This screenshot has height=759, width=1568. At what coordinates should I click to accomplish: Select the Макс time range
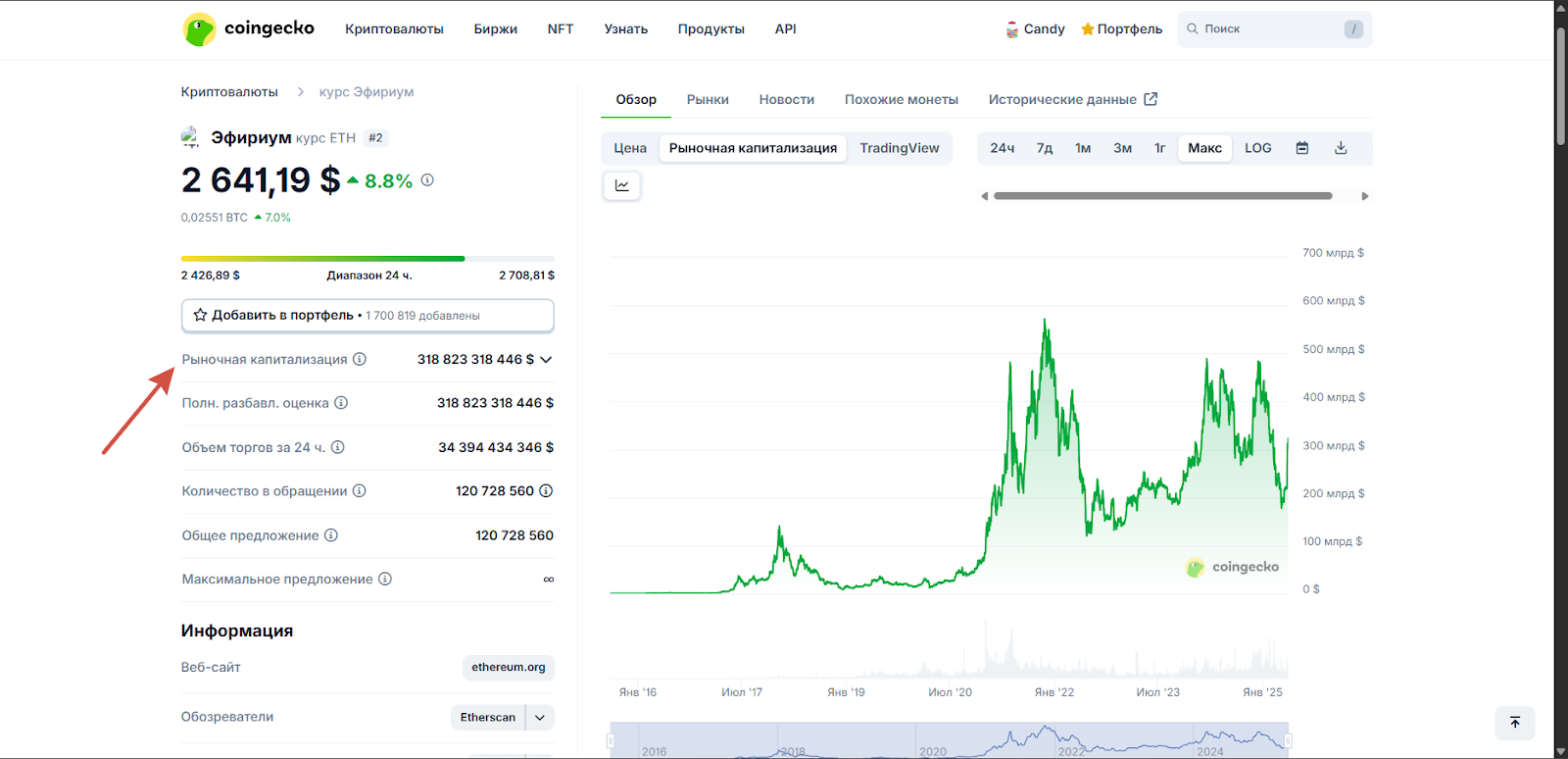pos(1205,148)
